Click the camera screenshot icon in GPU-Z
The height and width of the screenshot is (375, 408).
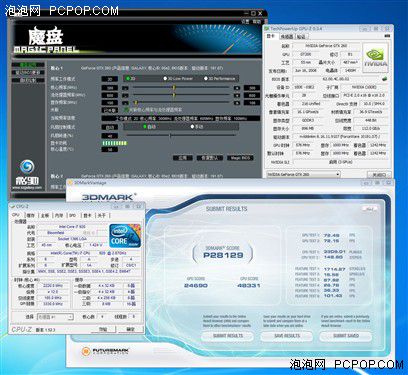(387, 36)
